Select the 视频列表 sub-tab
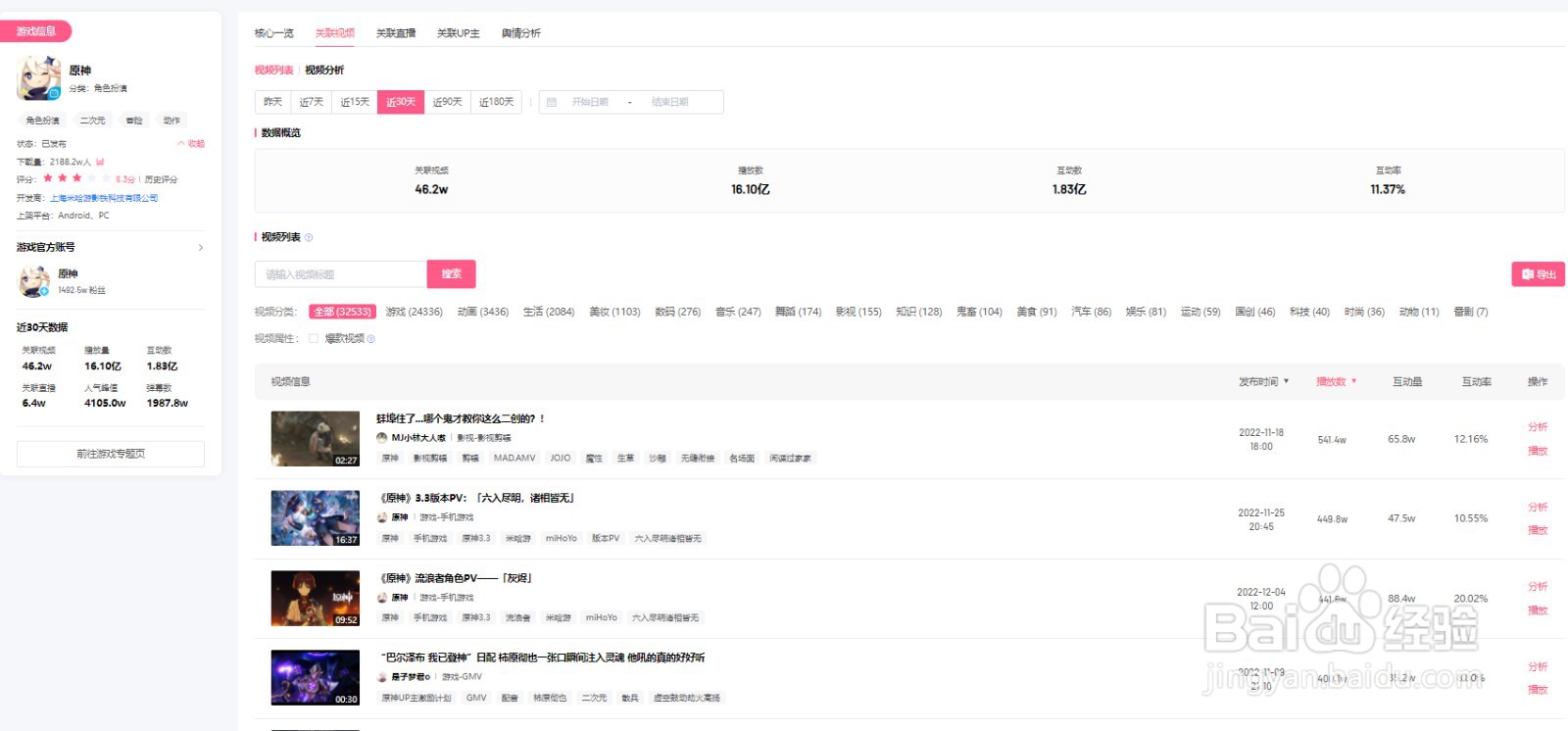 (x=273, y=71)
